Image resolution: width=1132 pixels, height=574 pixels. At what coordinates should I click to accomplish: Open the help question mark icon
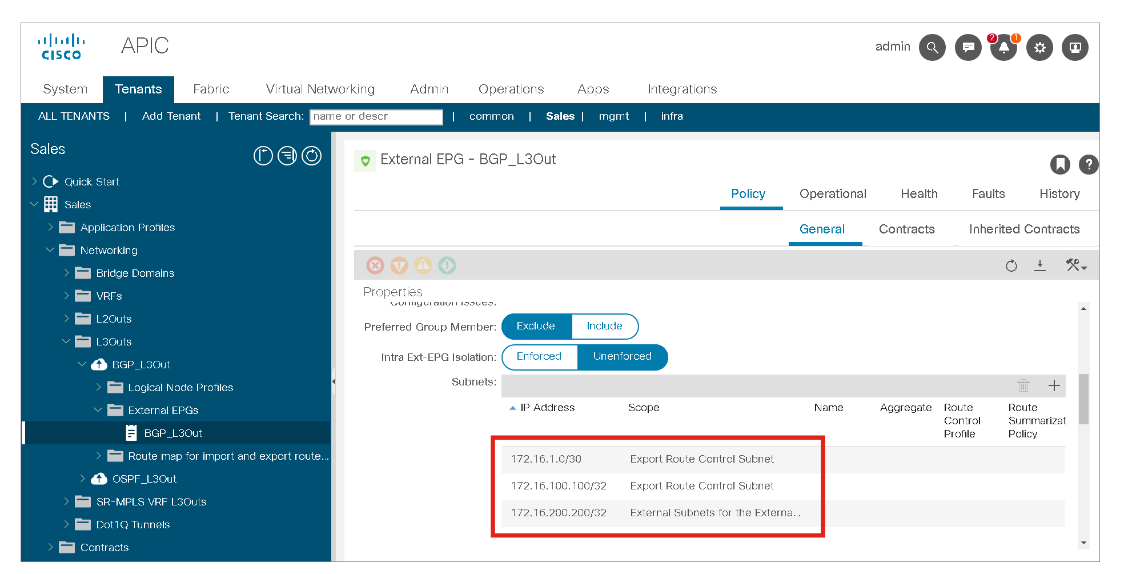[x=1089, y=164]
